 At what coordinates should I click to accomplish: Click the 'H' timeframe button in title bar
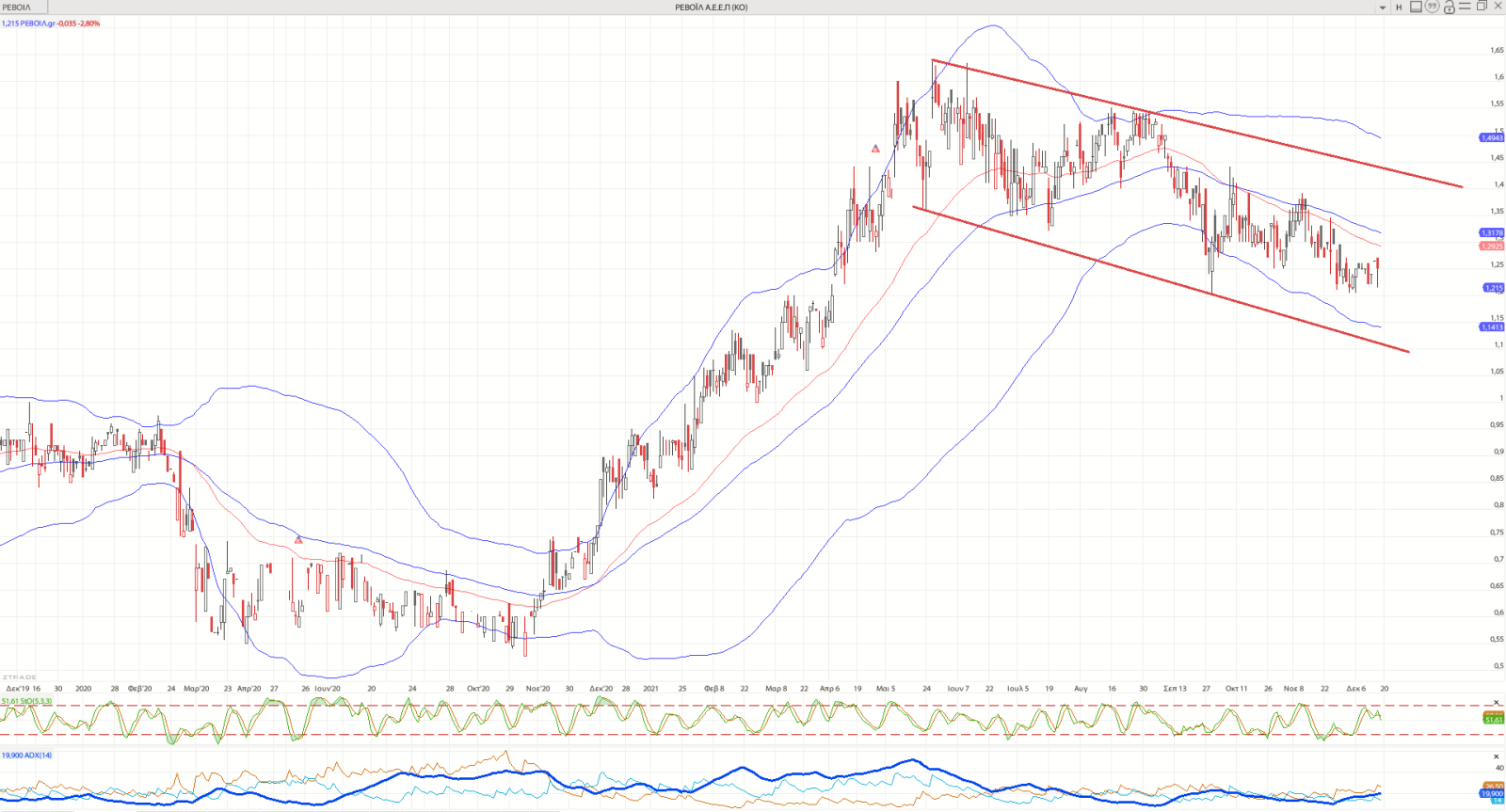(1399, 8)
